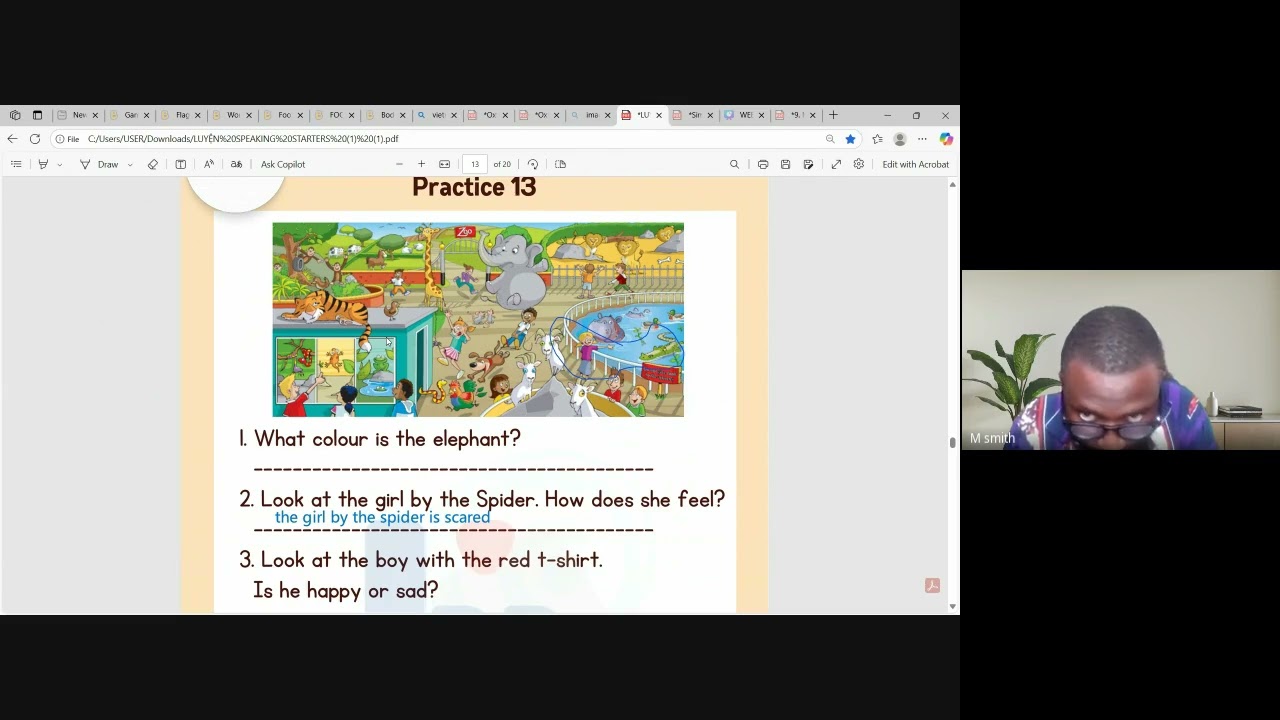The width and height of the screenshot is (1280, 720).
Task: Save the PDF with disk icon
Action: click(785, 164)
